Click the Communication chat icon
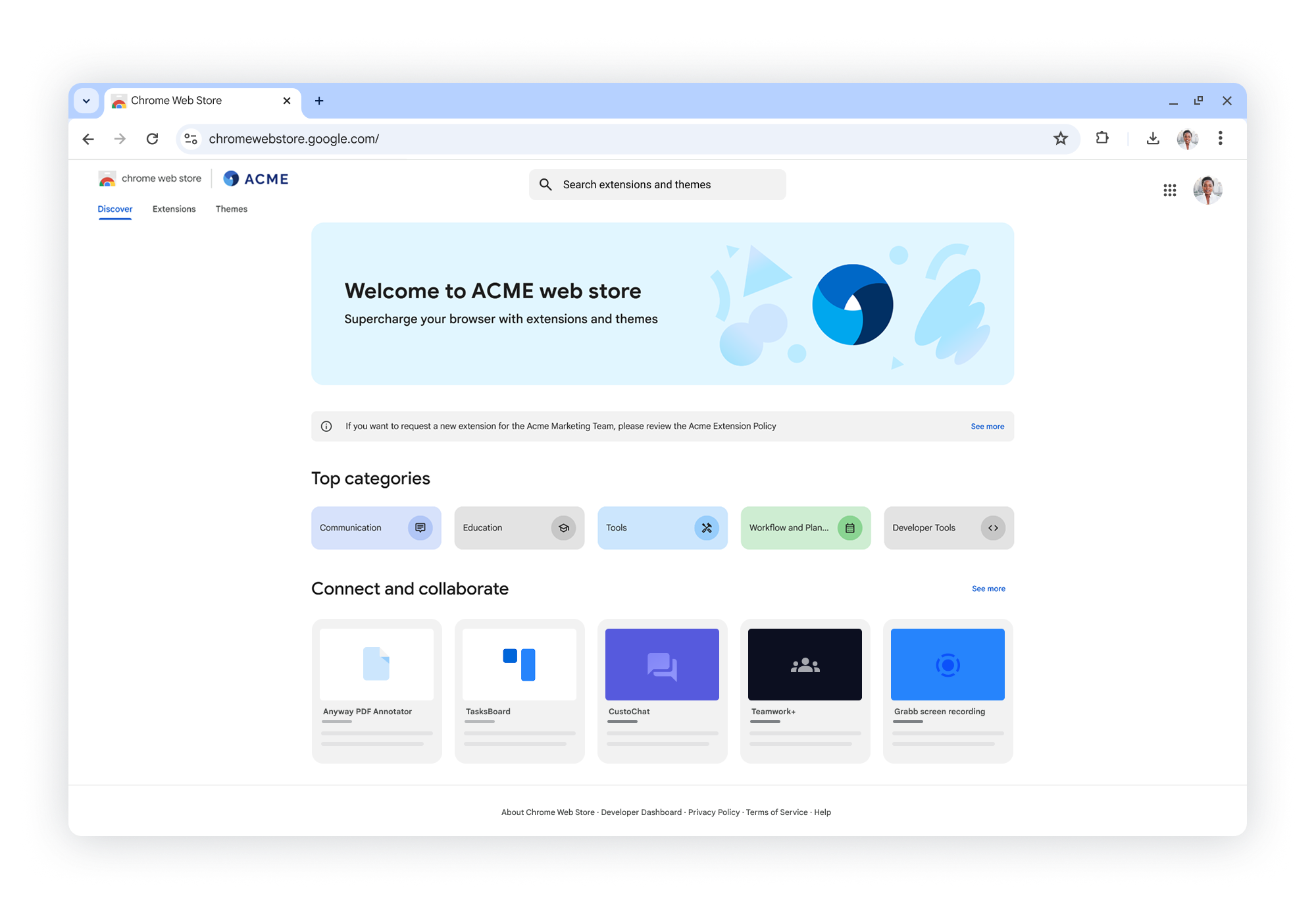Image resolution: width=1316 pixels, height=919 pixels. tap(420, 528)
